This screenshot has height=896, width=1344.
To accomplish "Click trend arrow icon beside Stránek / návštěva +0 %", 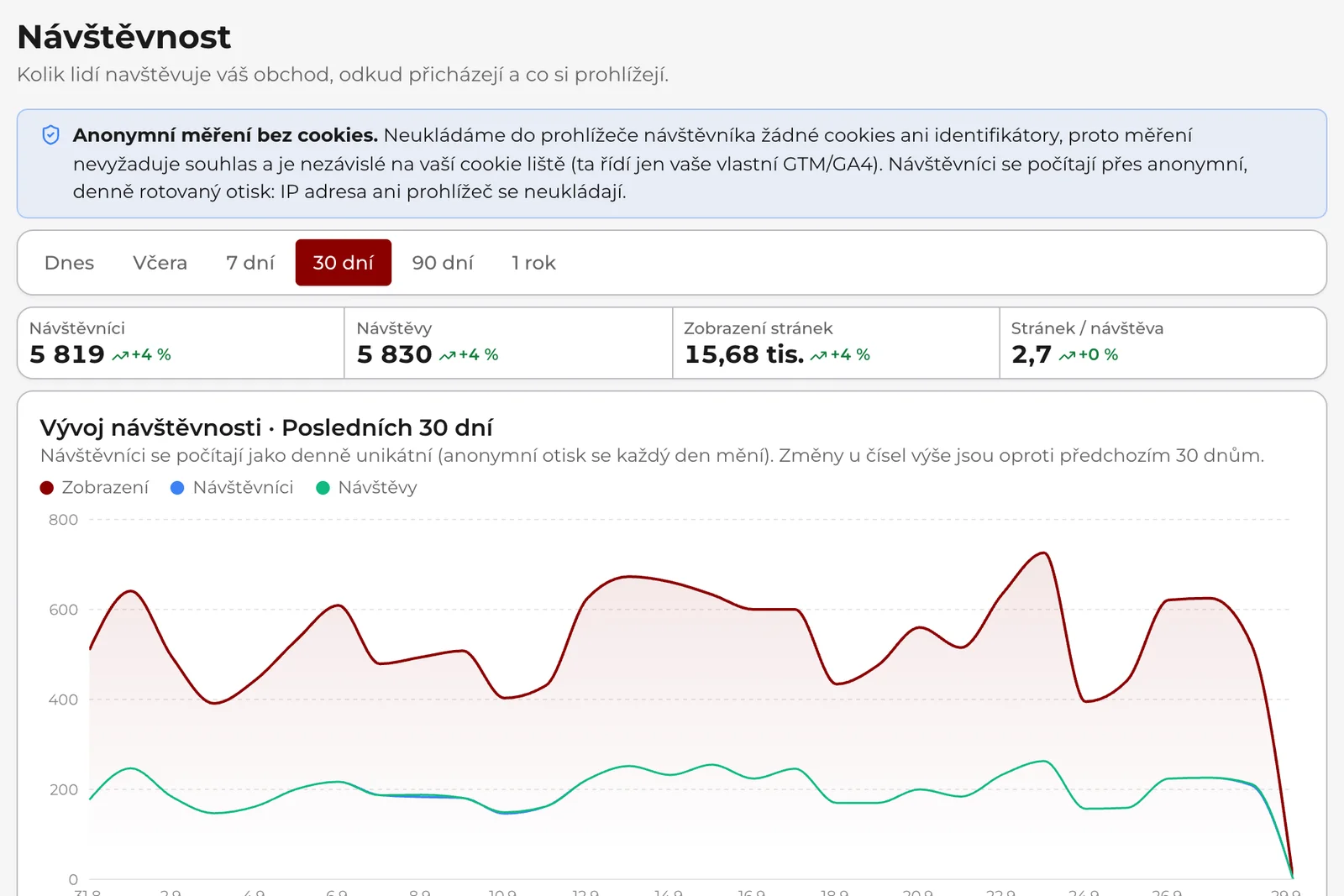I will (x=1068, y=356).
